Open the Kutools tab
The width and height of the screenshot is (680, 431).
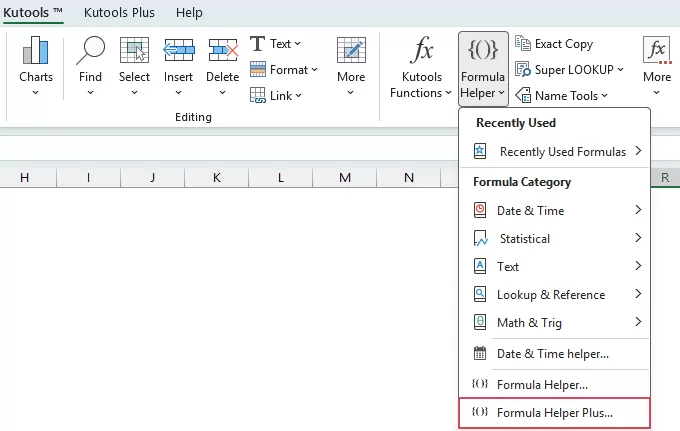[x=33, y=13]
